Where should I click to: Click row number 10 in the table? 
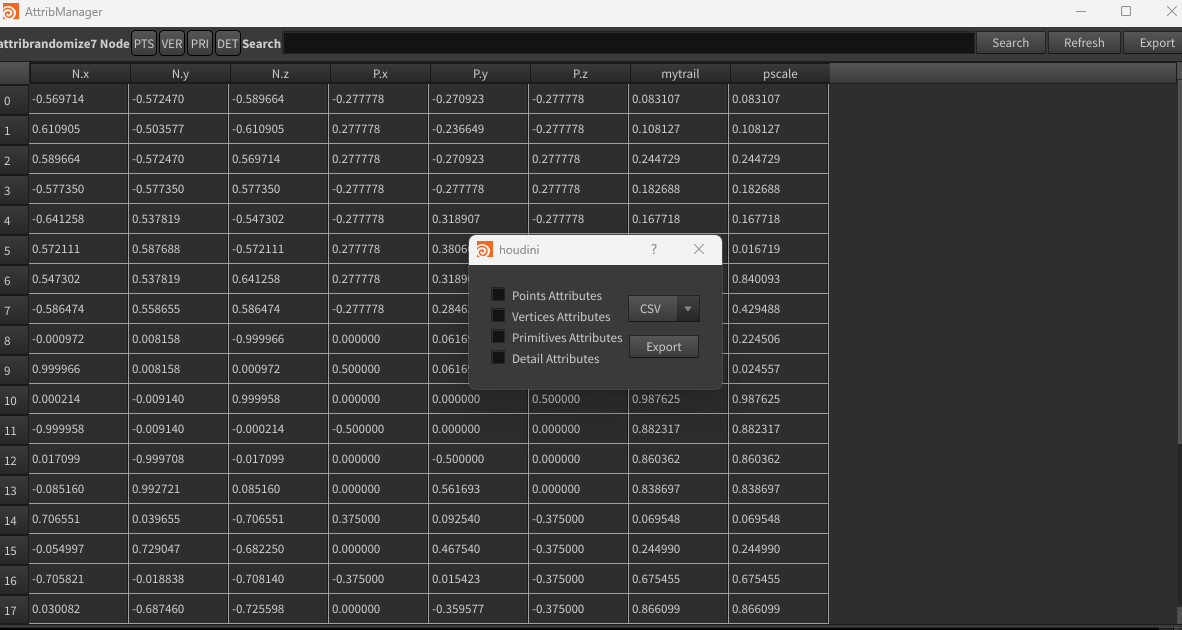coord(14,399)
